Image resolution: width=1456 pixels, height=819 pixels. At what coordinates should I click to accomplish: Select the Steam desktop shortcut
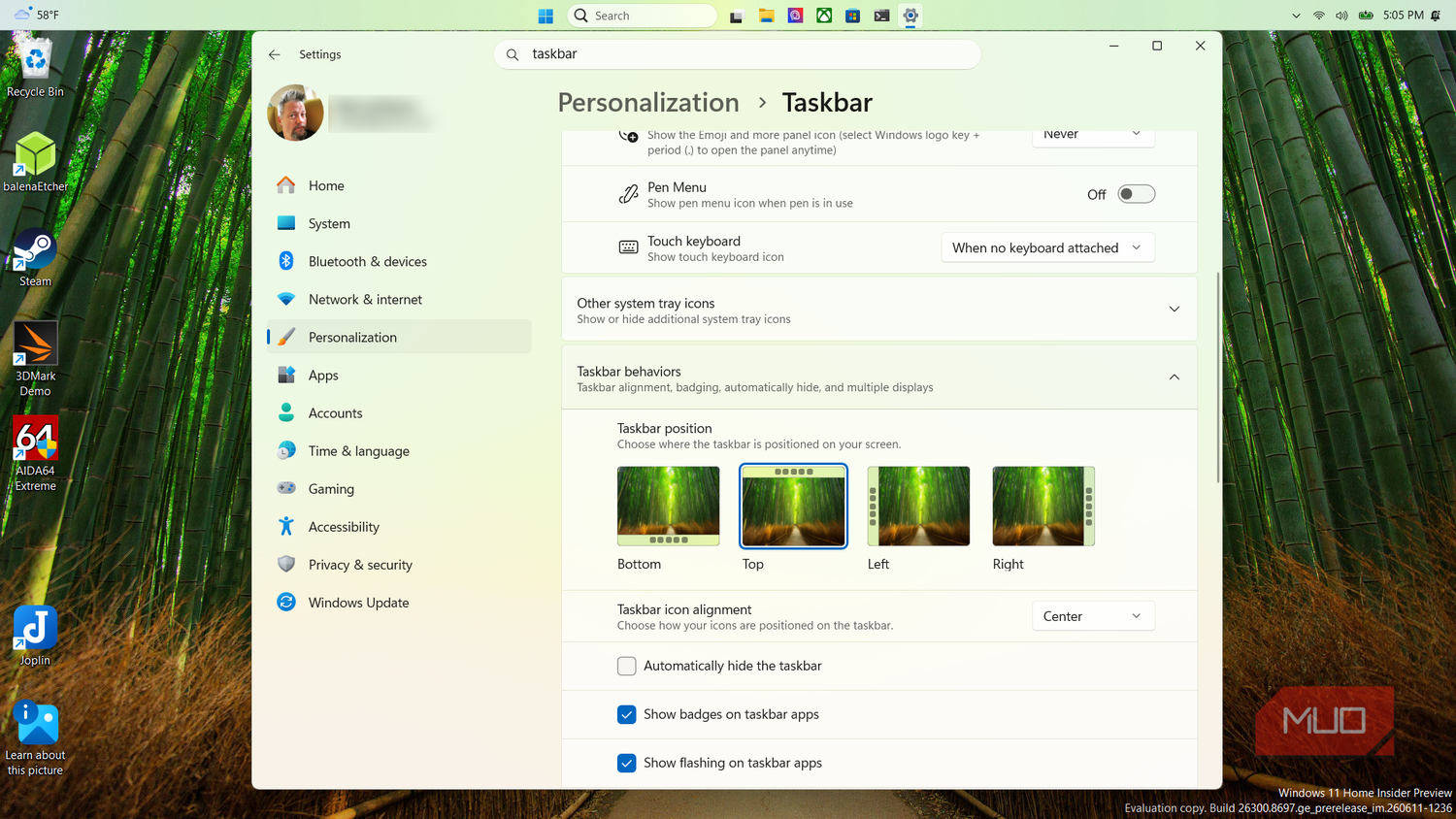pyautogui.click(x=35, y=257)
